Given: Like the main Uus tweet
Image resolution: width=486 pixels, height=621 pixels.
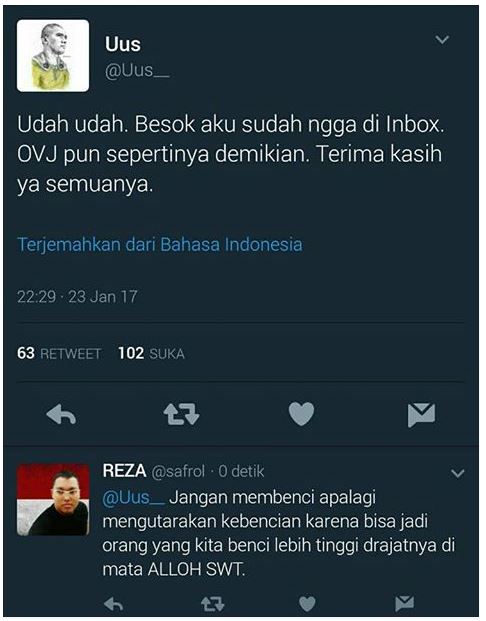Looking at the screenshot, I should click(301, 414).
